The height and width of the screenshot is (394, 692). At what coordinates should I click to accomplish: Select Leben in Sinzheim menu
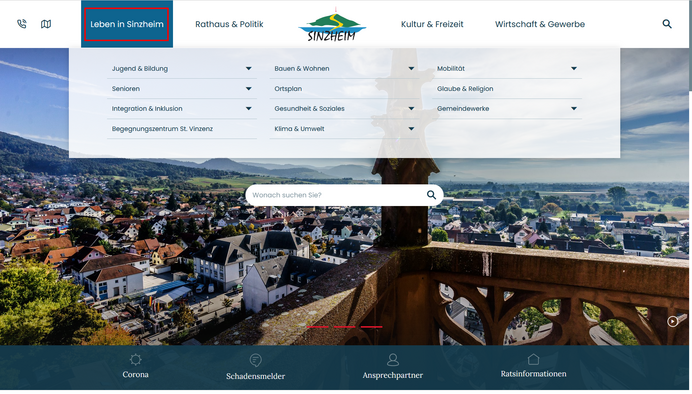point(127,24)
